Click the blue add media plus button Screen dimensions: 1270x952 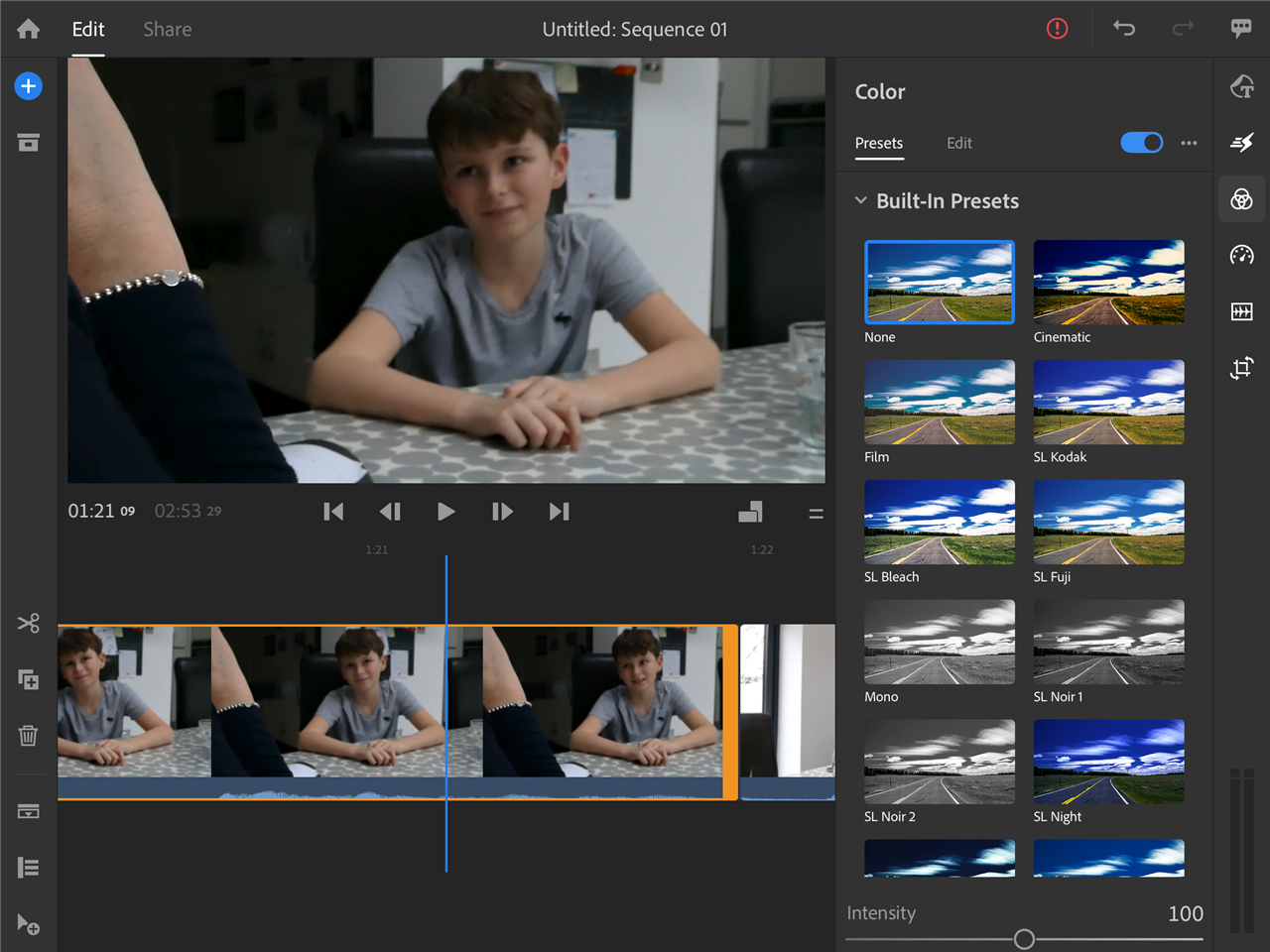coord(28,86)
